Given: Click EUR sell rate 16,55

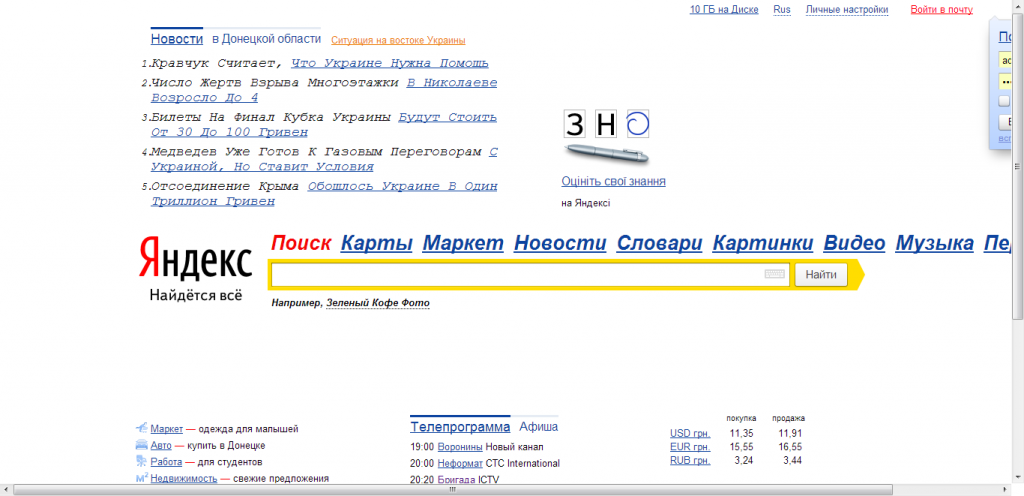Looking at the screenshot, I should (x=790, y=447).
